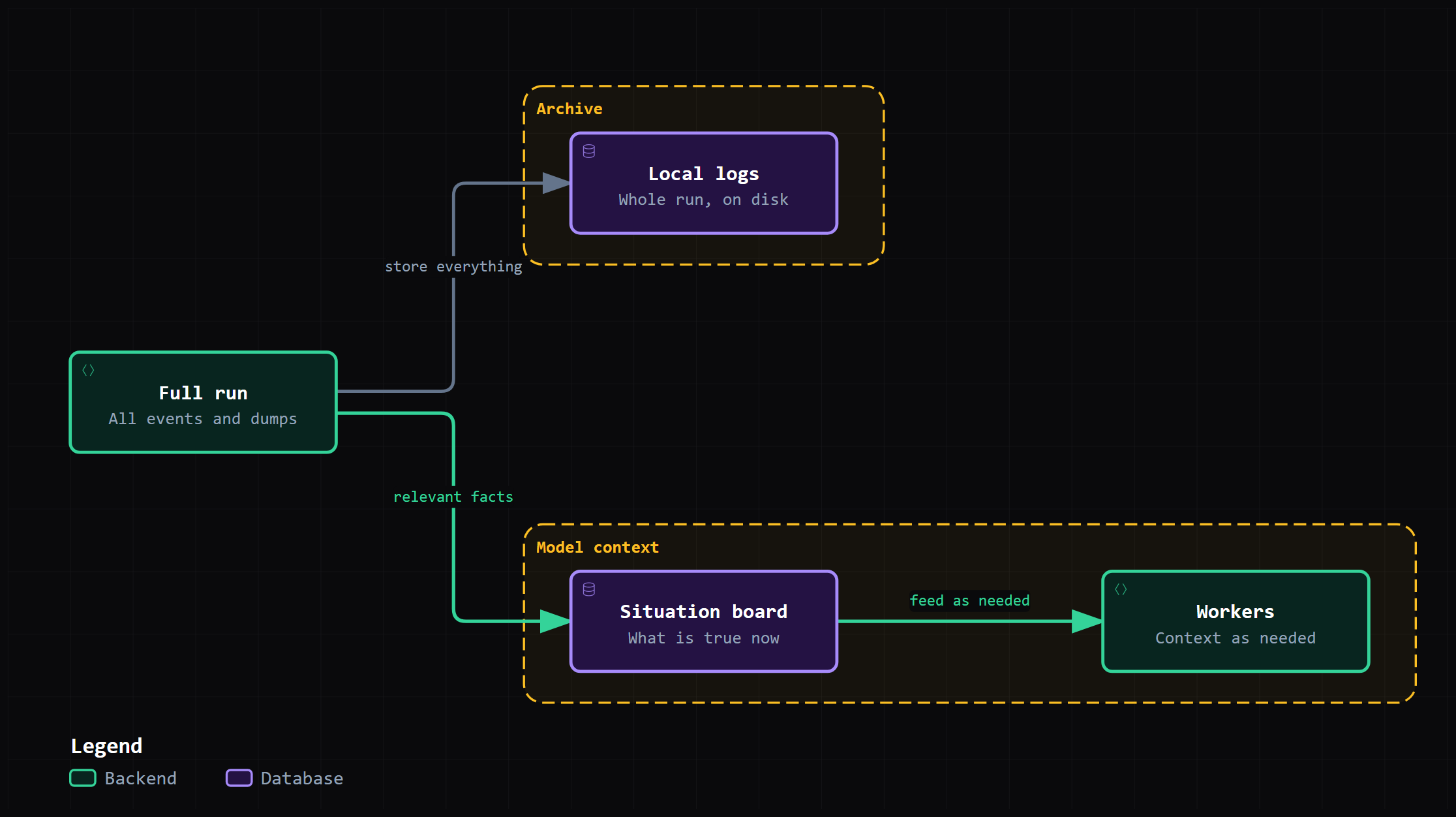
Task: Click the Model context group label
Action: (x=597, y=547)
